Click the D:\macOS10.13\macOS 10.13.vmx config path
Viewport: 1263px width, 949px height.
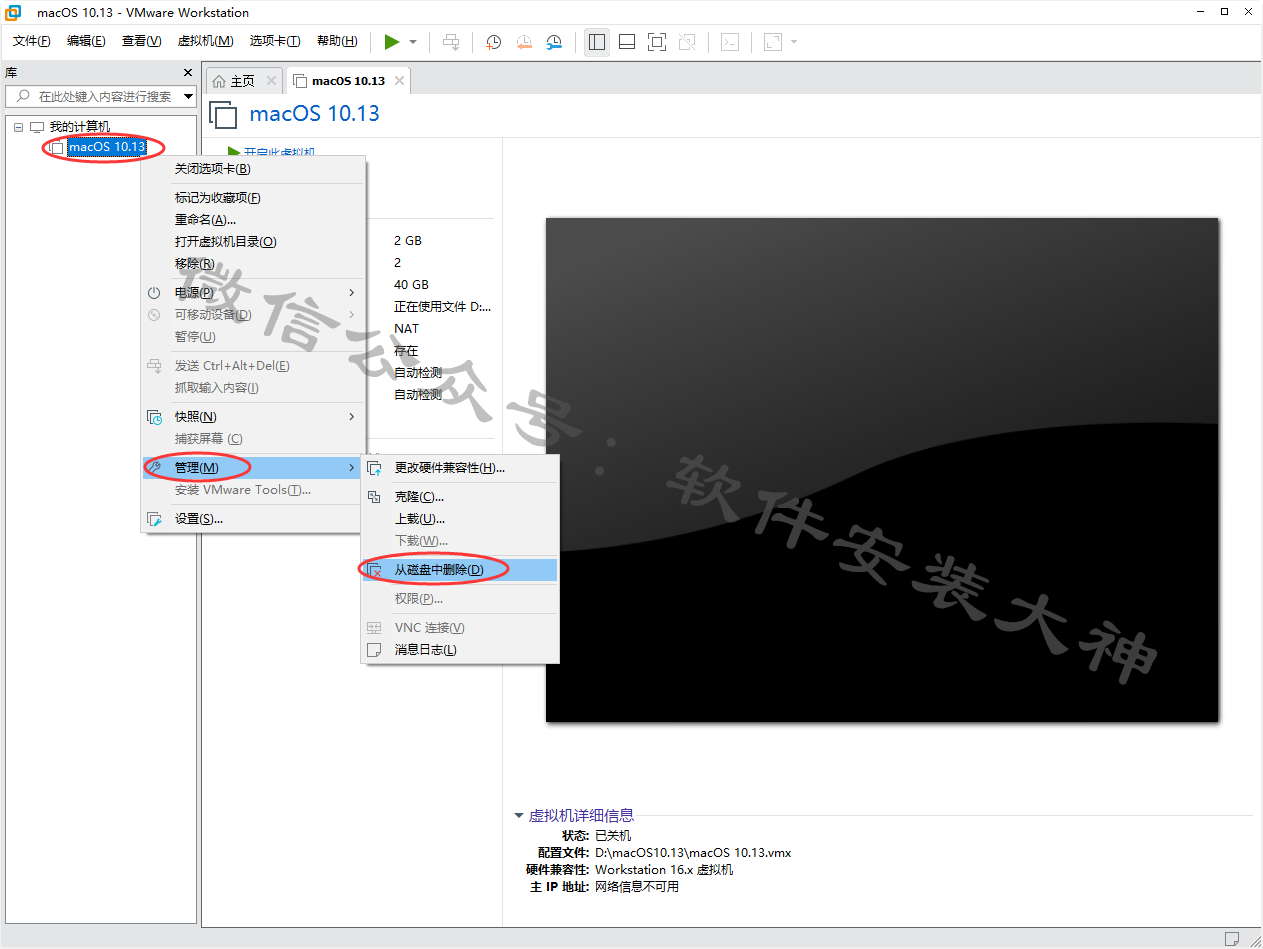click(693, 853)
